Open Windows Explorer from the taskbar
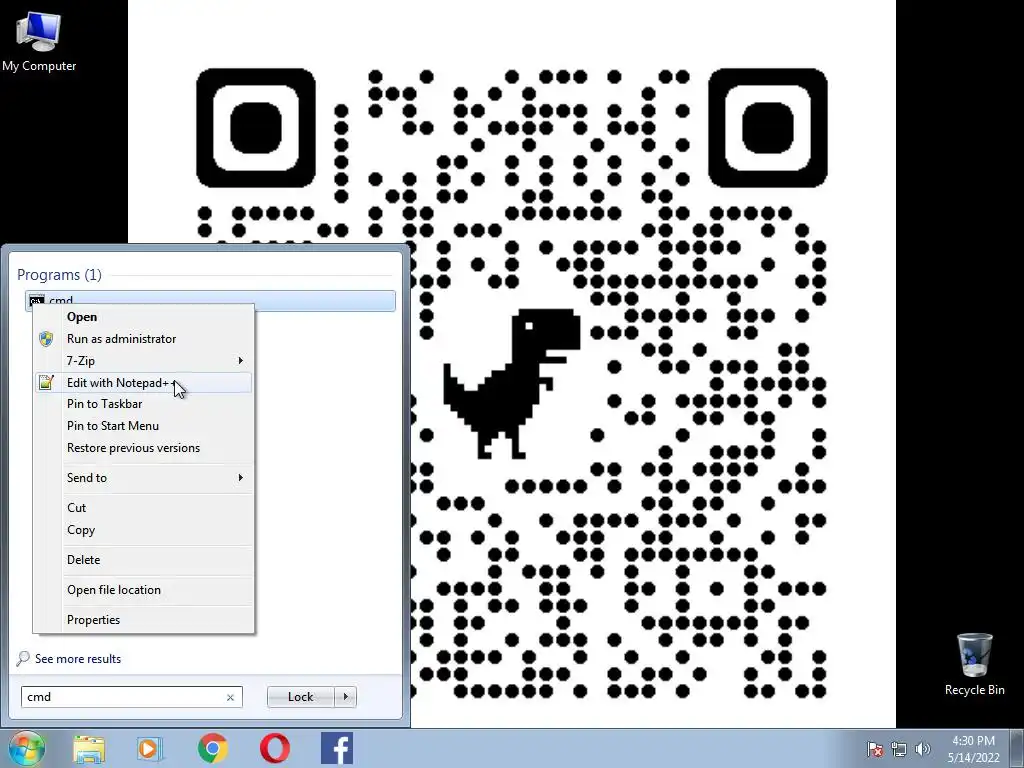This screenshot has width=1024, height=768. click(89, 749)
